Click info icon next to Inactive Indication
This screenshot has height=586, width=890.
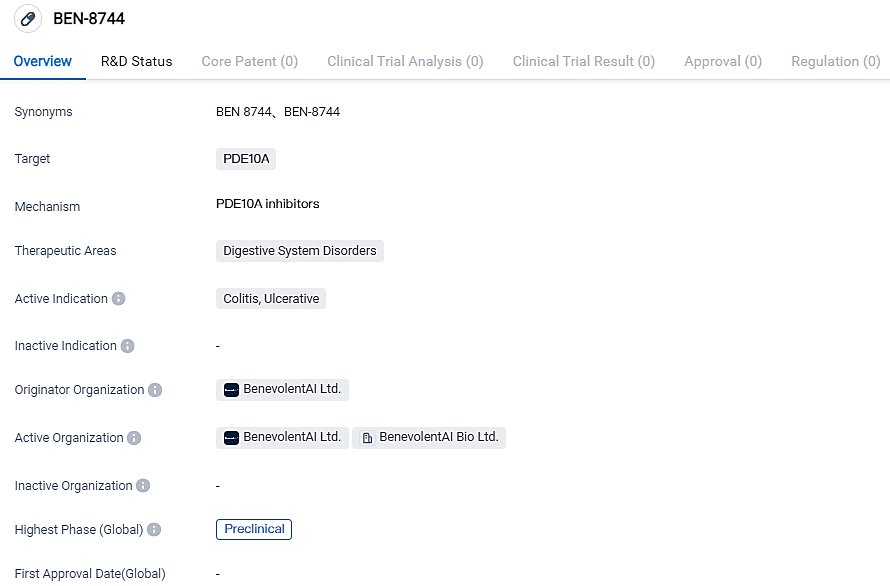(127, 346)
